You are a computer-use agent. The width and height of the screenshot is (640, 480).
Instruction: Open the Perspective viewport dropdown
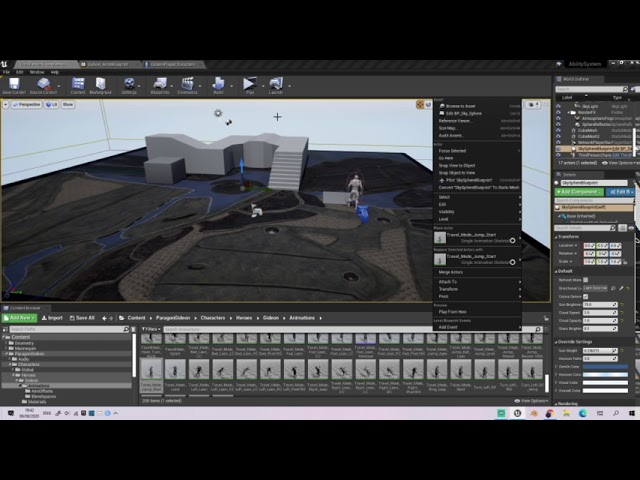click(x=27, y=104)
